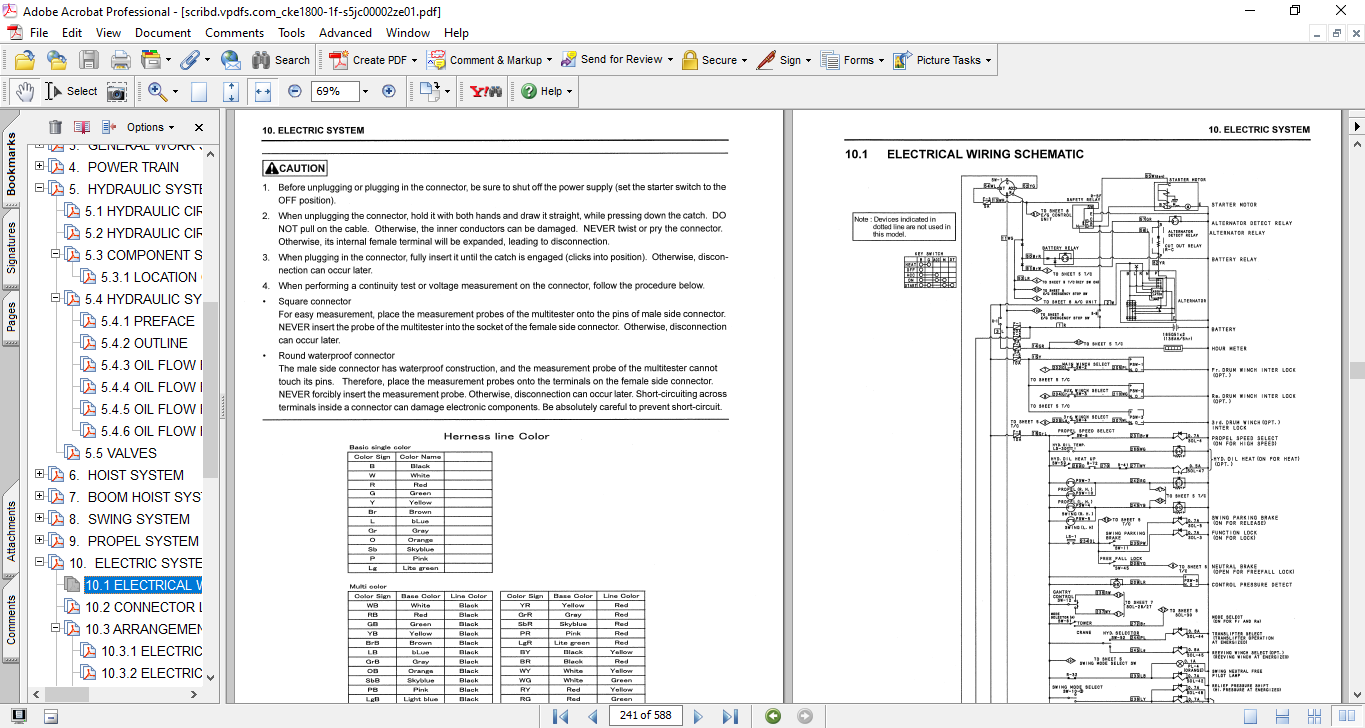
Task: Switch to the Pages side tab
Action: [11, 316]
